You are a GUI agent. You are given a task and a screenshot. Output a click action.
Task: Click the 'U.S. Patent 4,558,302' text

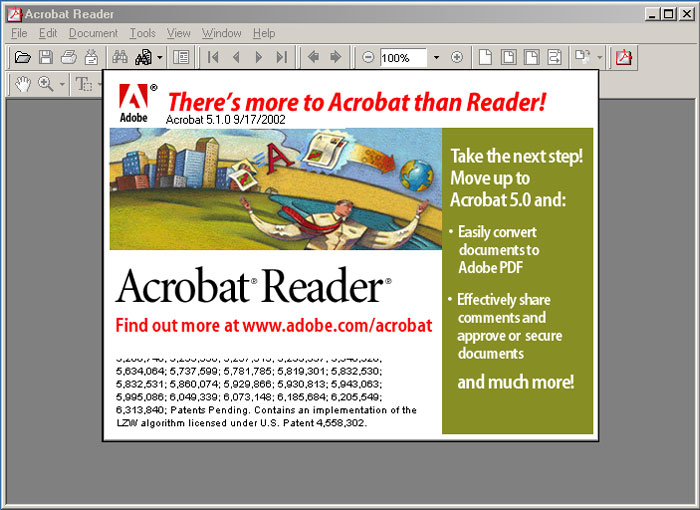pyautogui.click(x=313, y=423)
